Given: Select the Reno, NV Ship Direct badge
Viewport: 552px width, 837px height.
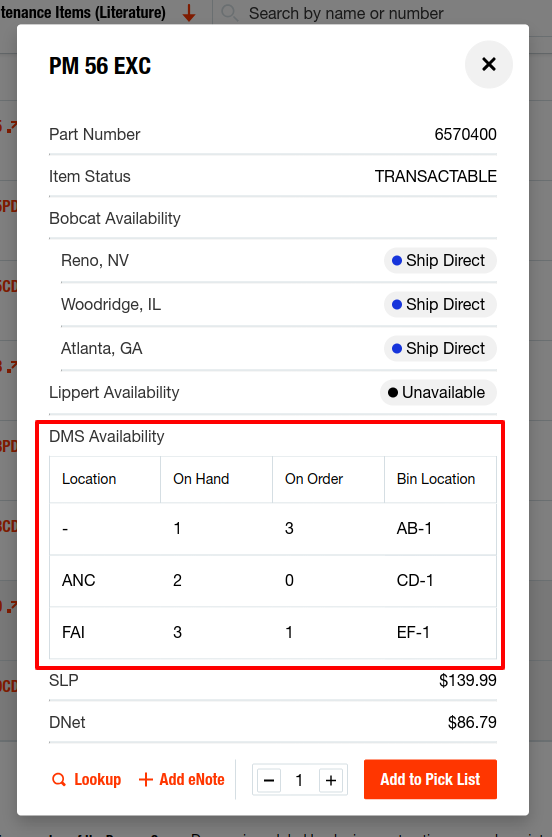Looking at the screenshot, I should coord(440,260).
